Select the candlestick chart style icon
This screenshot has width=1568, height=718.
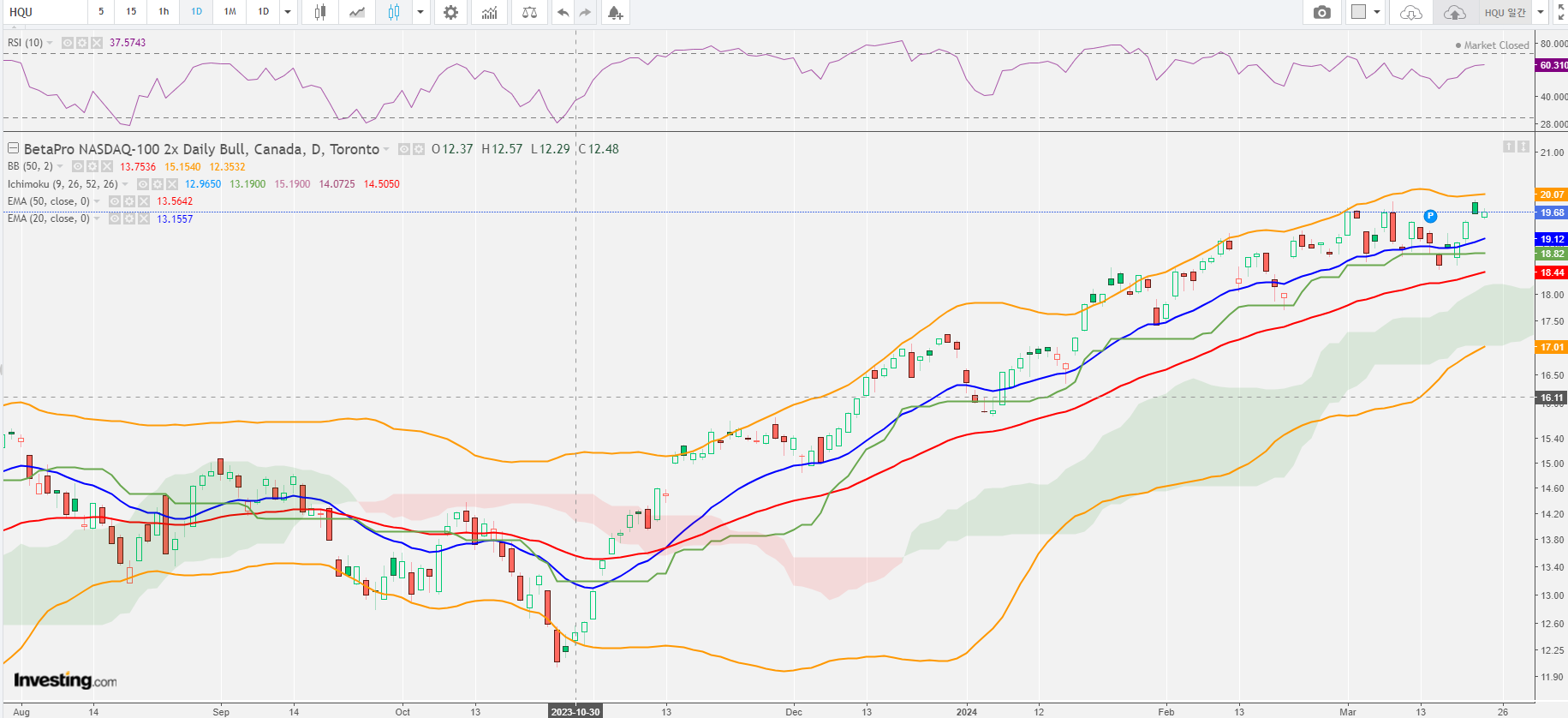coord(320,12)
